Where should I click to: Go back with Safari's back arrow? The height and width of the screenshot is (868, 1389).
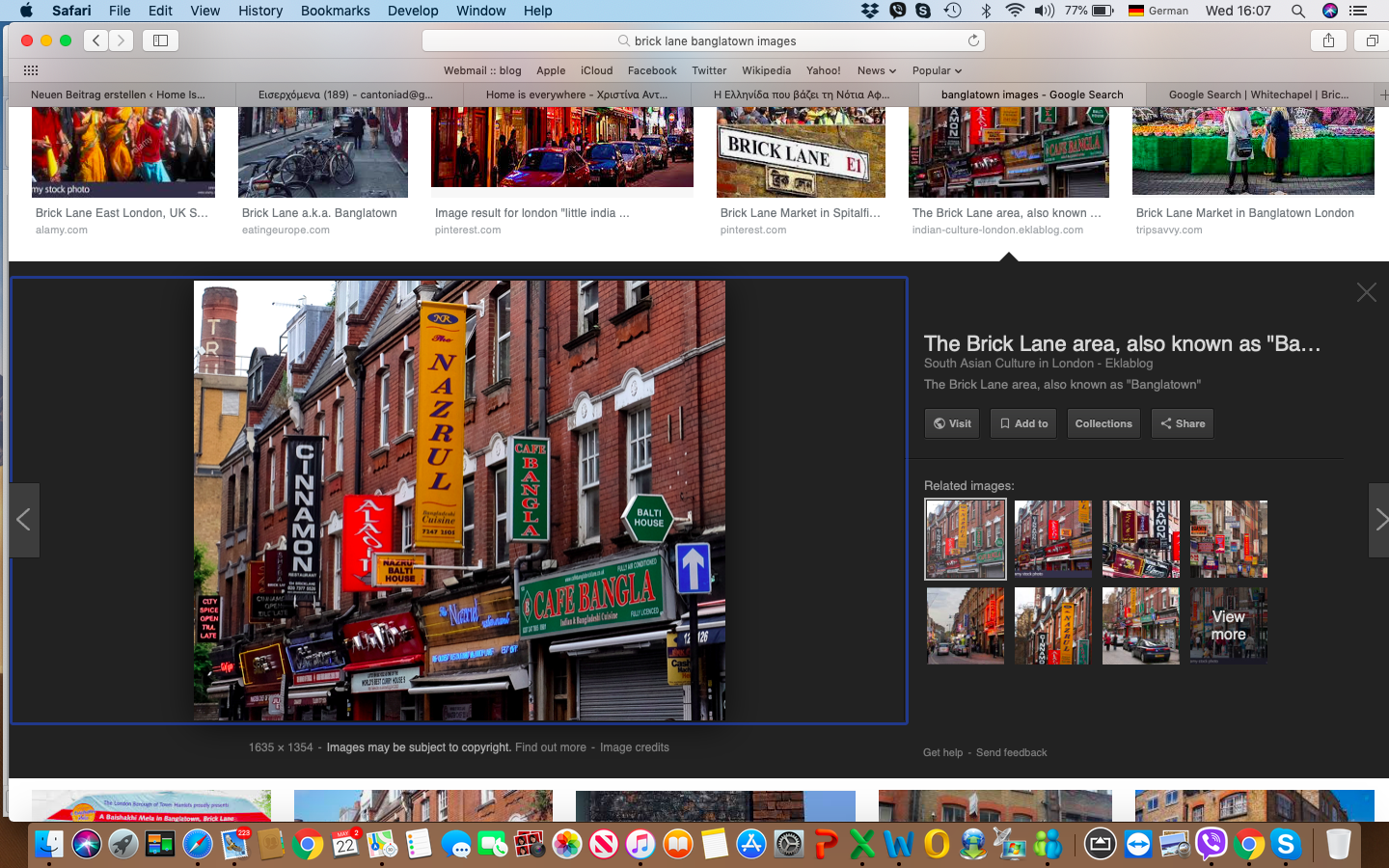[x=95, y=41]
